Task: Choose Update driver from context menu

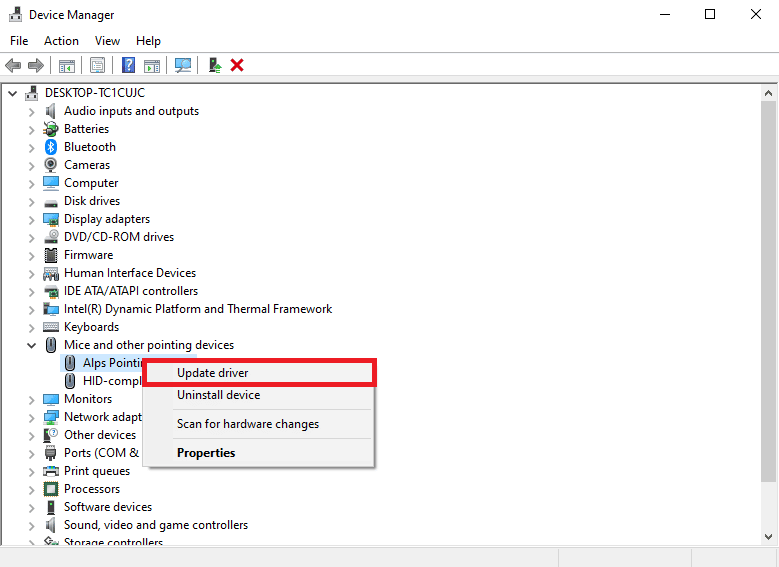Action: tap(259, 373)
